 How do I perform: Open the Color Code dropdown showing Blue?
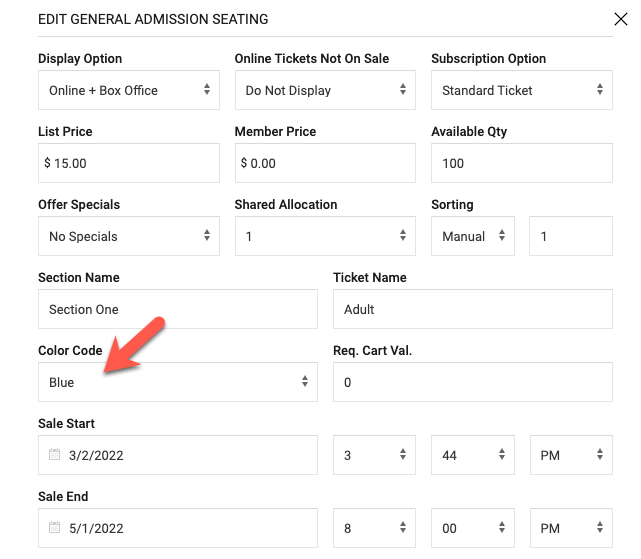pyautogui.click(x=178, y=382)
